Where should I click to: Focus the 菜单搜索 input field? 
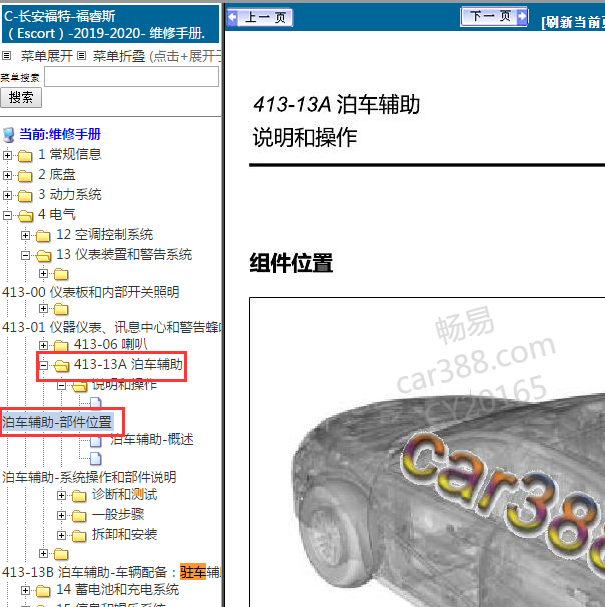coord(132,77)
